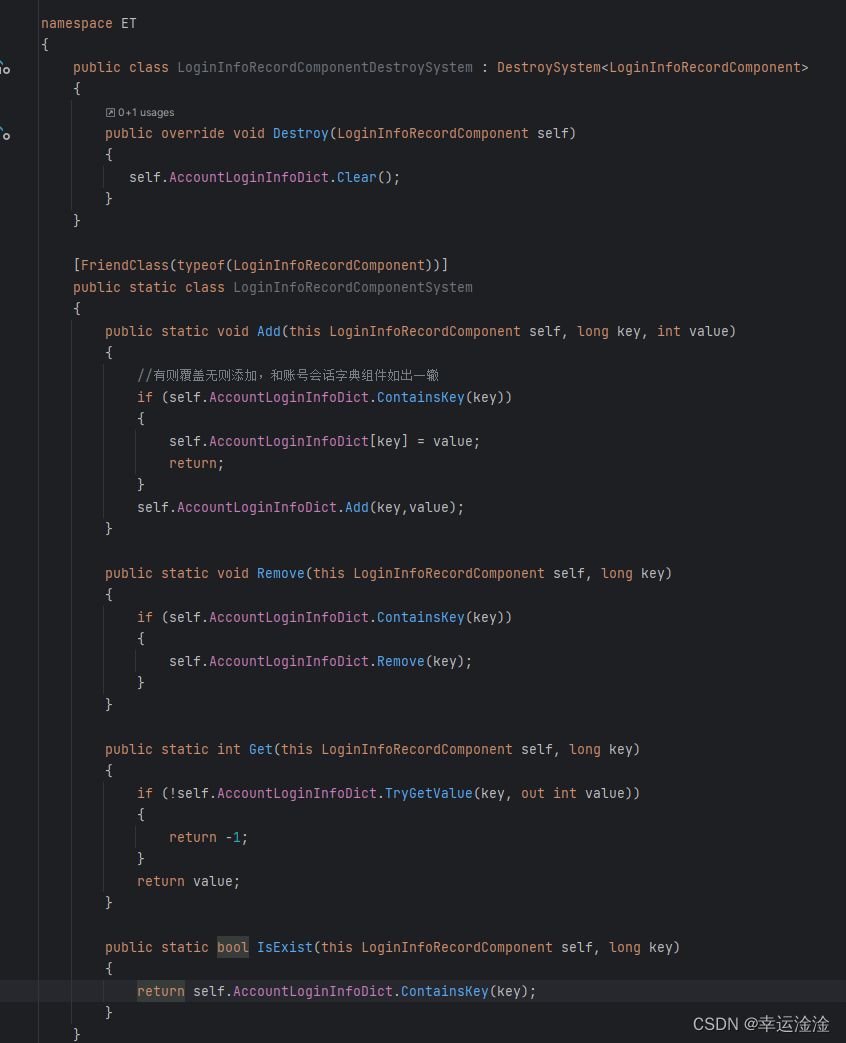The width and height of the screenshot is (846, 1043).
Task: Click the "return value;" statement
Action: pos(188,881)
